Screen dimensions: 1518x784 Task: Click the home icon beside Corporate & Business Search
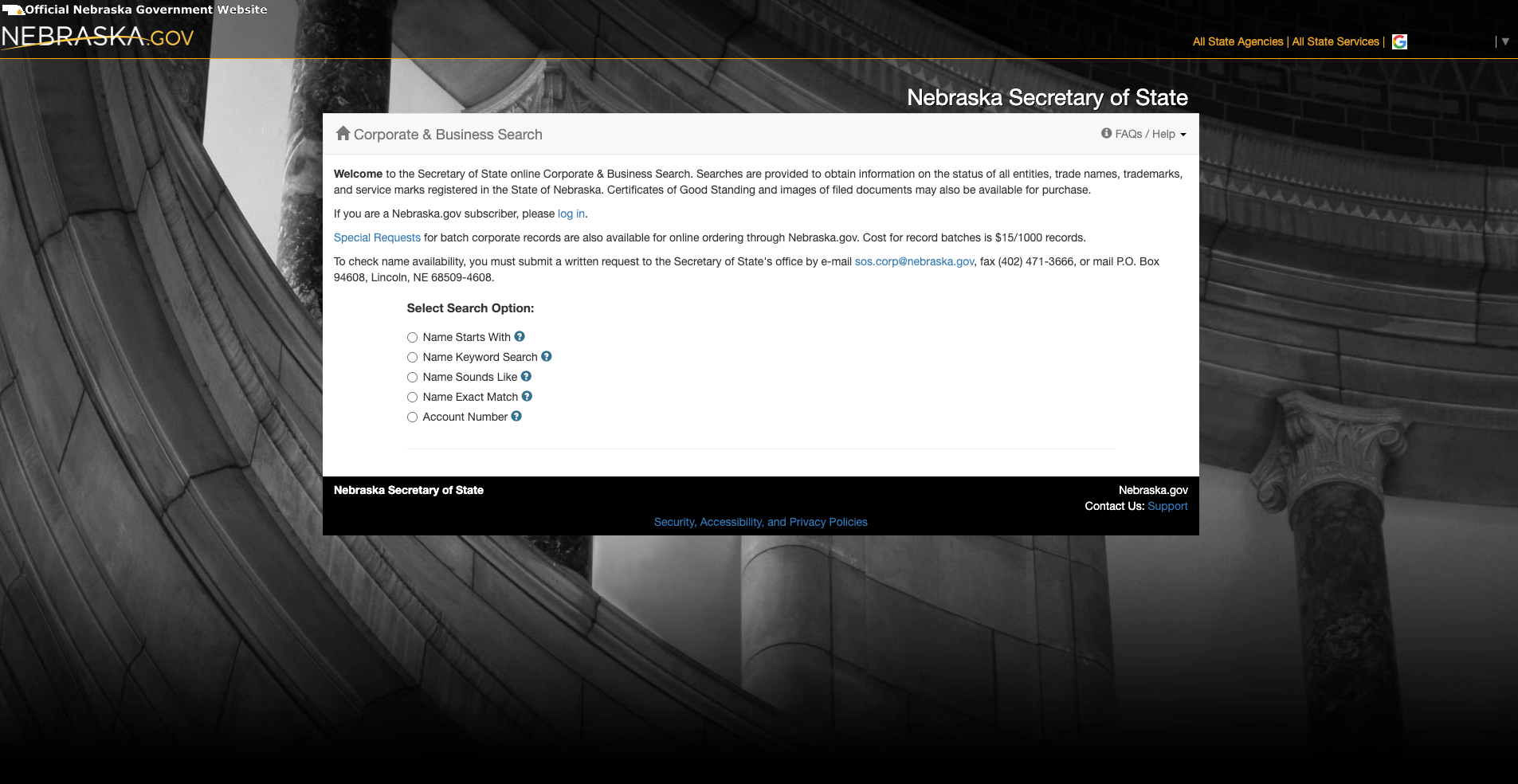(343, 134)
